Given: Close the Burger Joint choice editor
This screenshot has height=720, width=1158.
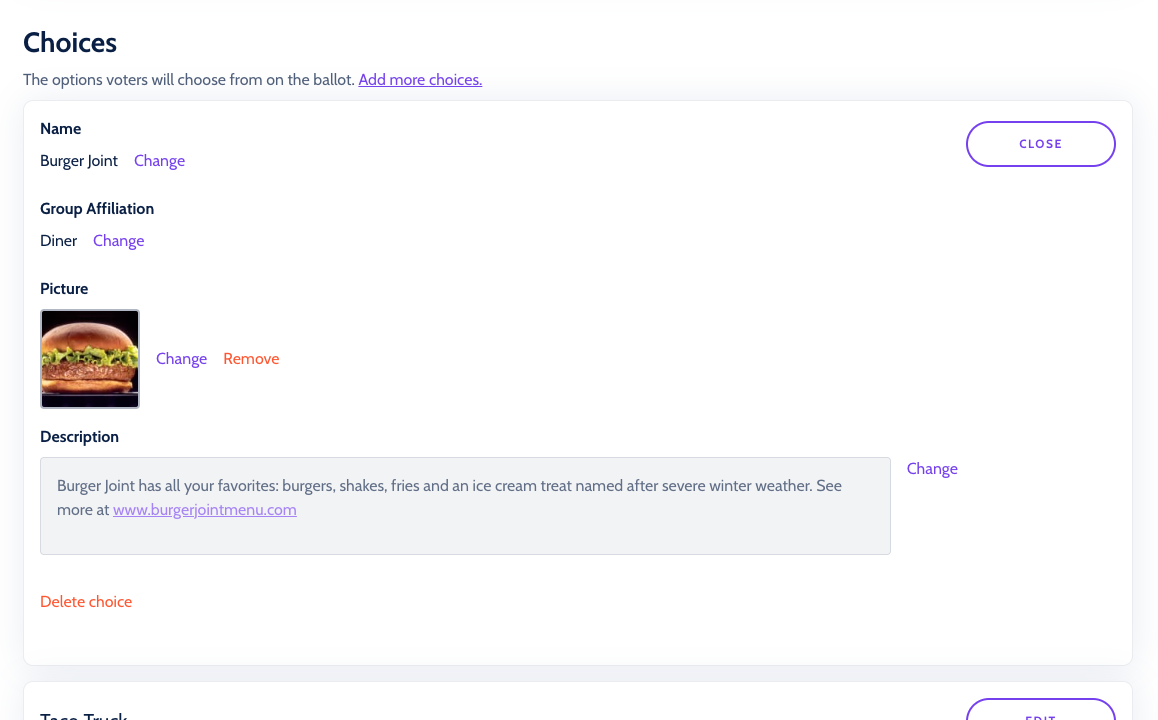Looking at the screenshot, I should tap(1041, 144).
